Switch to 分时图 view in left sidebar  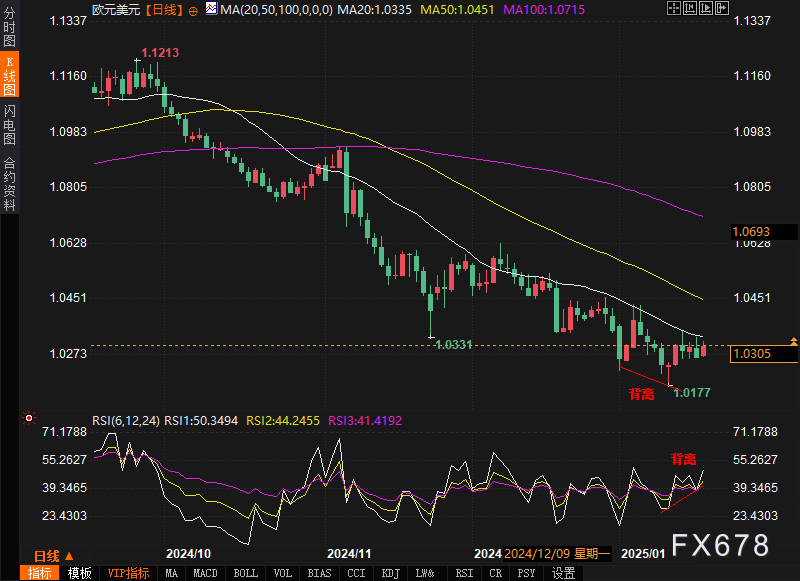point(9,28)
